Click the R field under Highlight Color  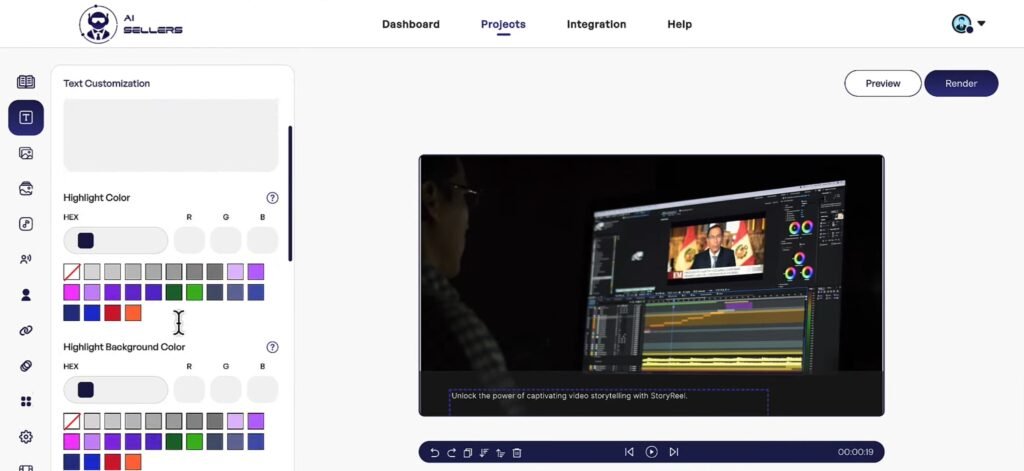(x=189, y=240)
